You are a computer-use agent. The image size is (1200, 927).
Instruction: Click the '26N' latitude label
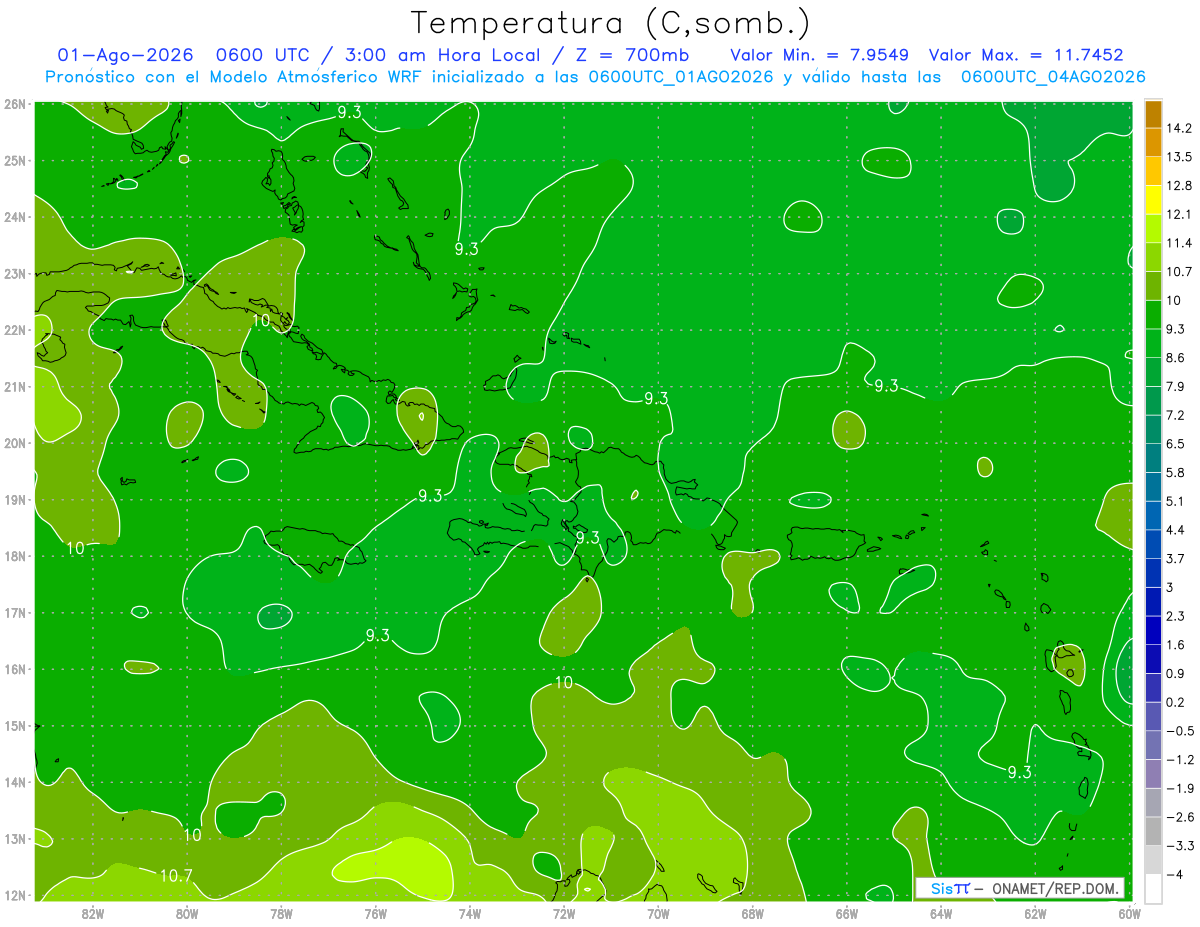[x=15, y=104]
